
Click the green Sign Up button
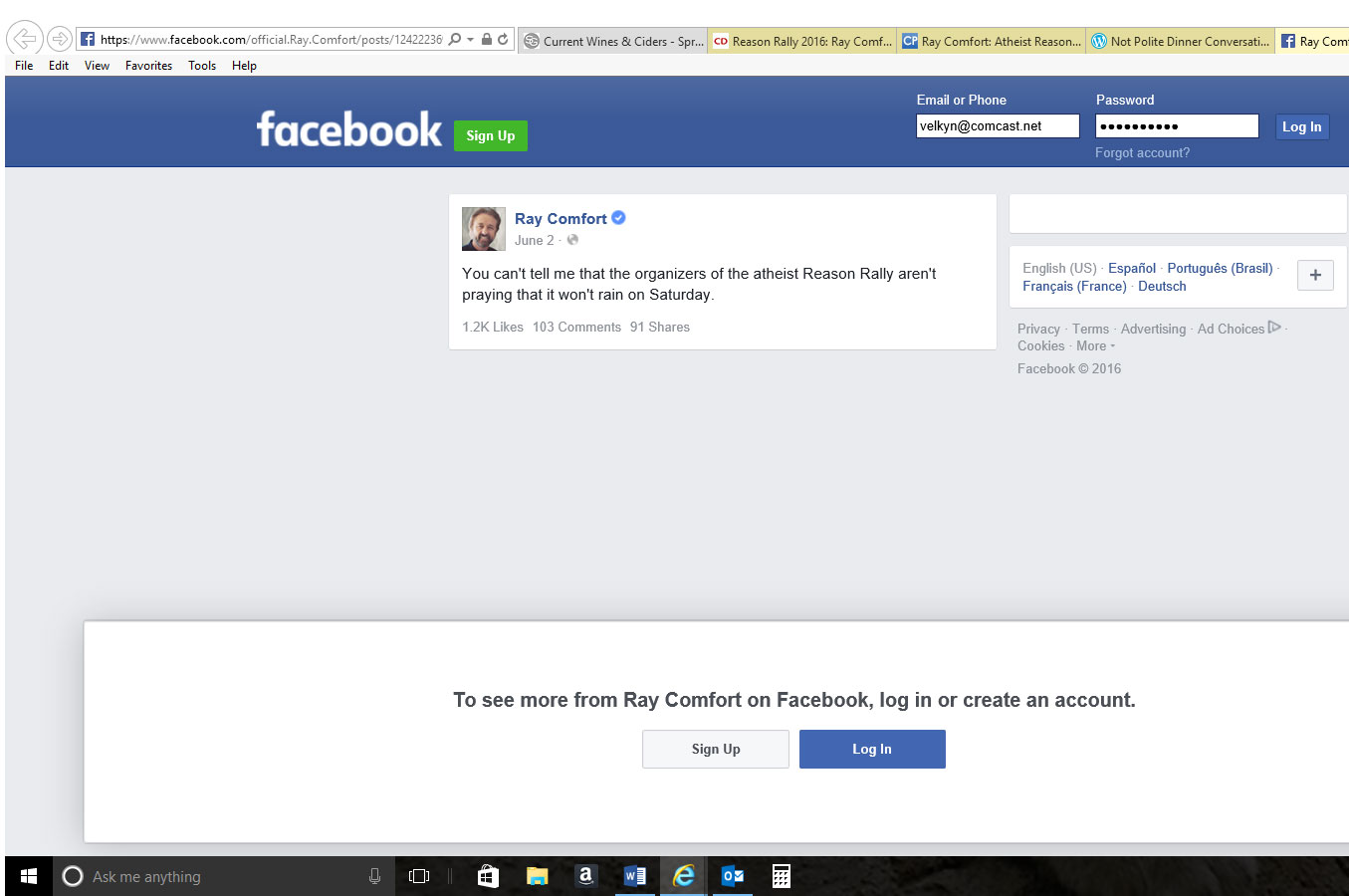[x=490, y=136]
